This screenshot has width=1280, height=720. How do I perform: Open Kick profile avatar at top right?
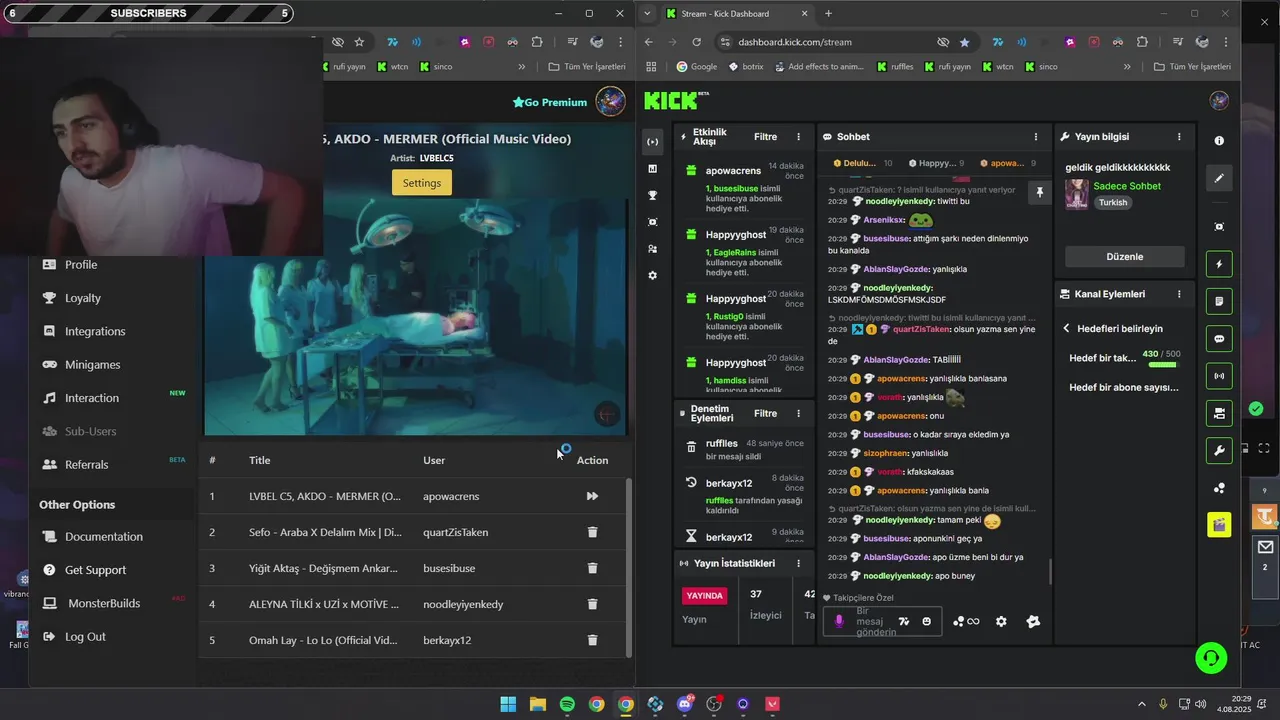[x=1219, y=101]
